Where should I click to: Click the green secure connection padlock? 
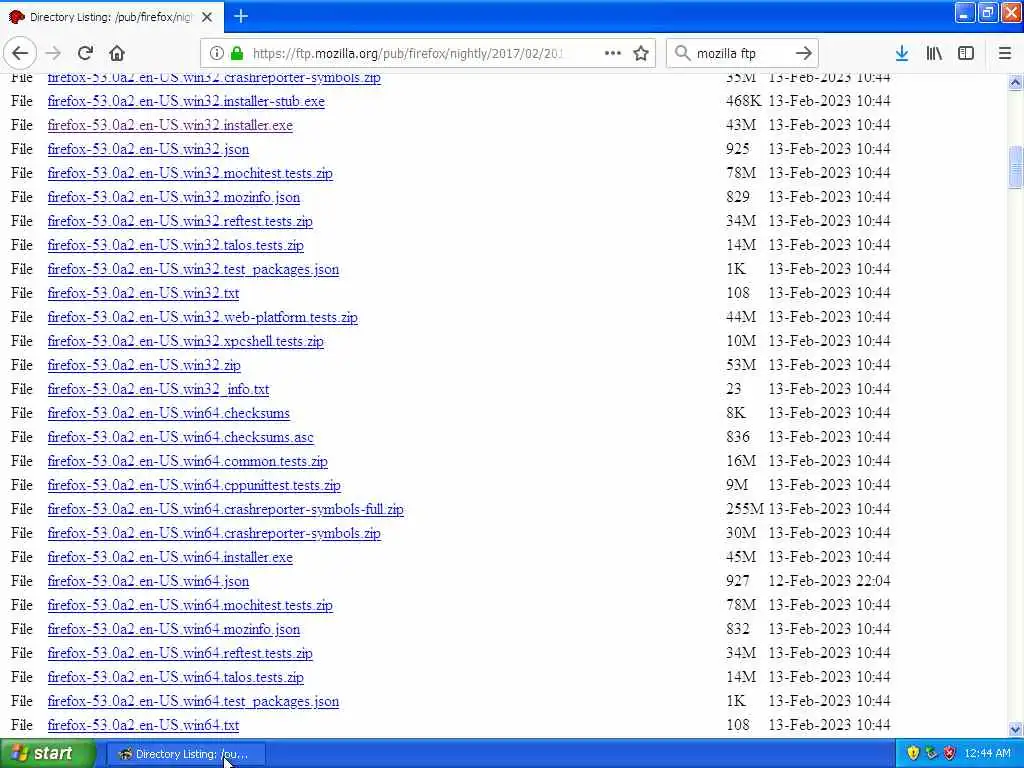click(x=237, y=53)
